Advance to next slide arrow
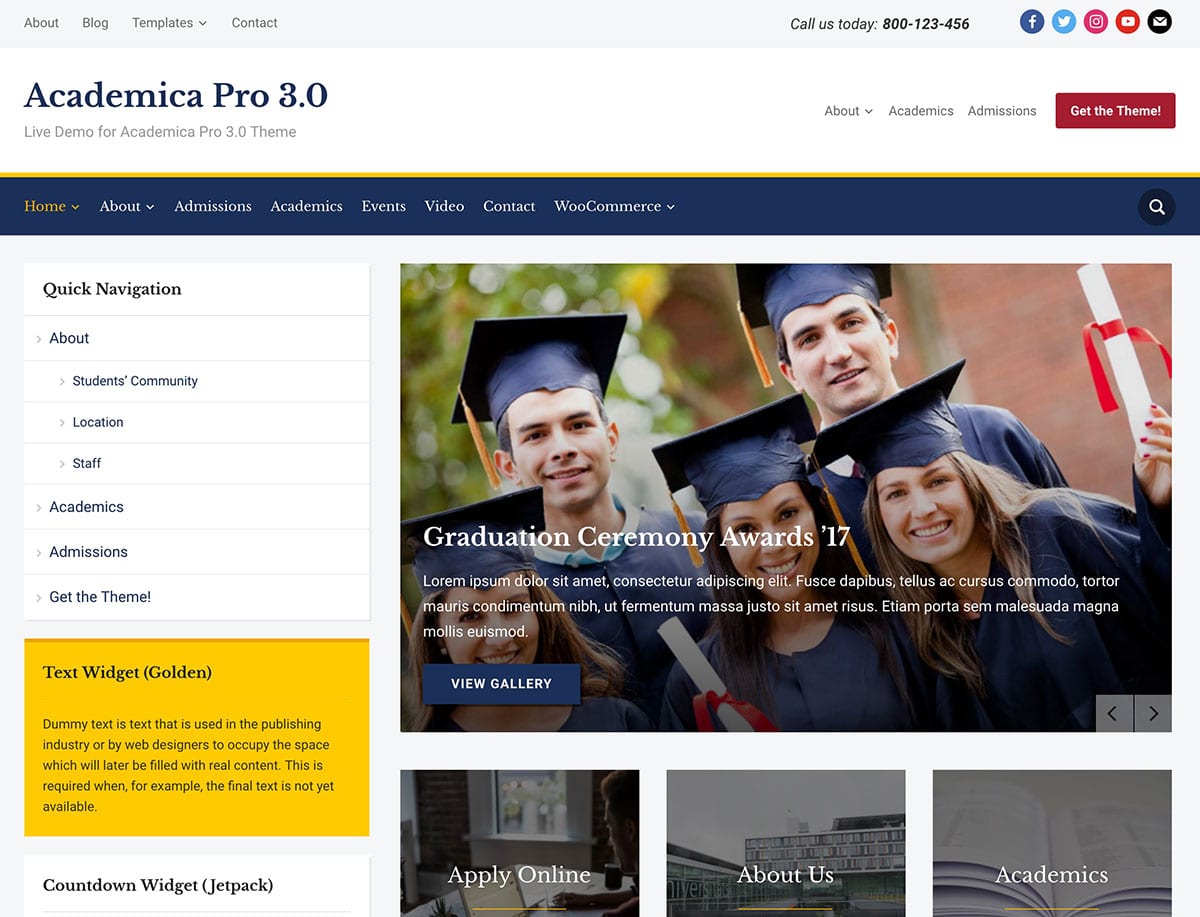This screenshot has width=1200, height=917. click(x=1153, y=713)
